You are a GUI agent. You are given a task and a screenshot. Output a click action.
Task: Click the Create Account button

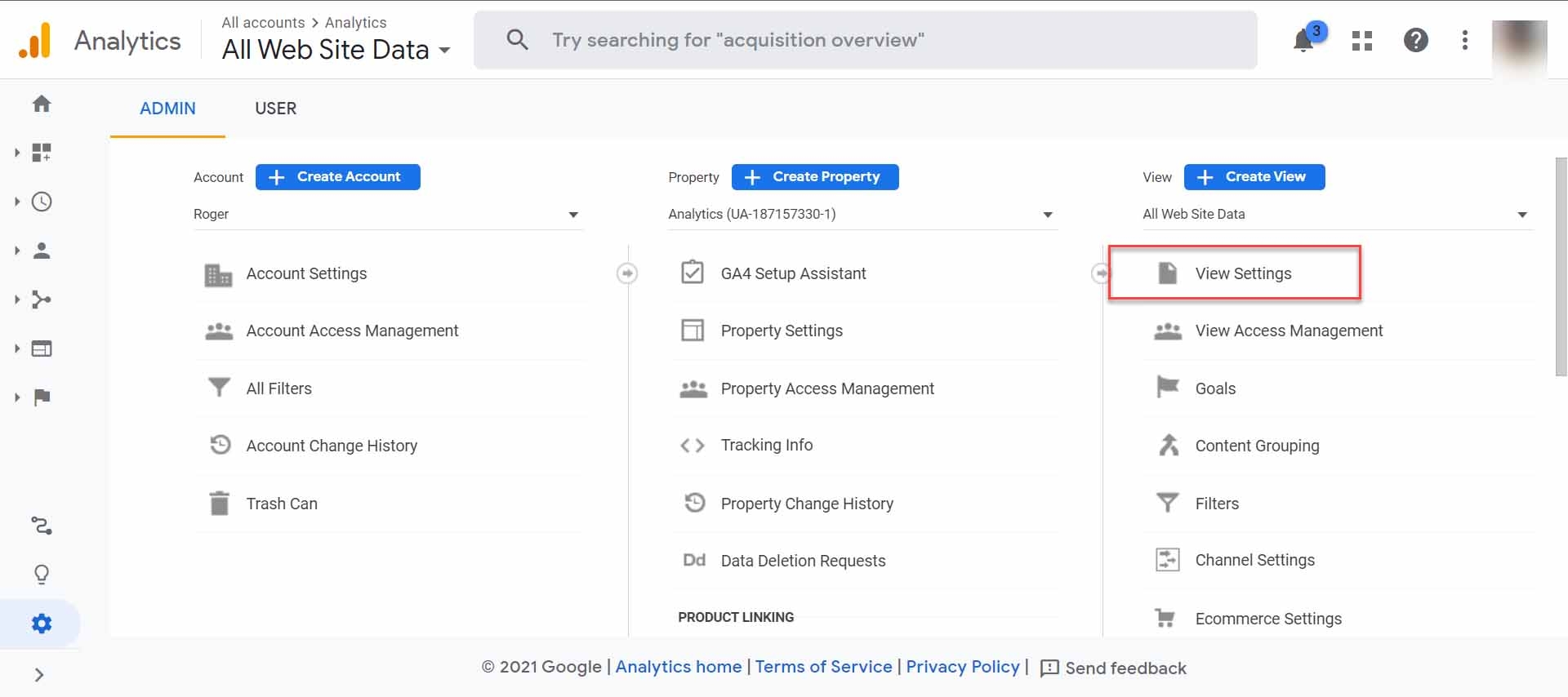pos(337,177)
